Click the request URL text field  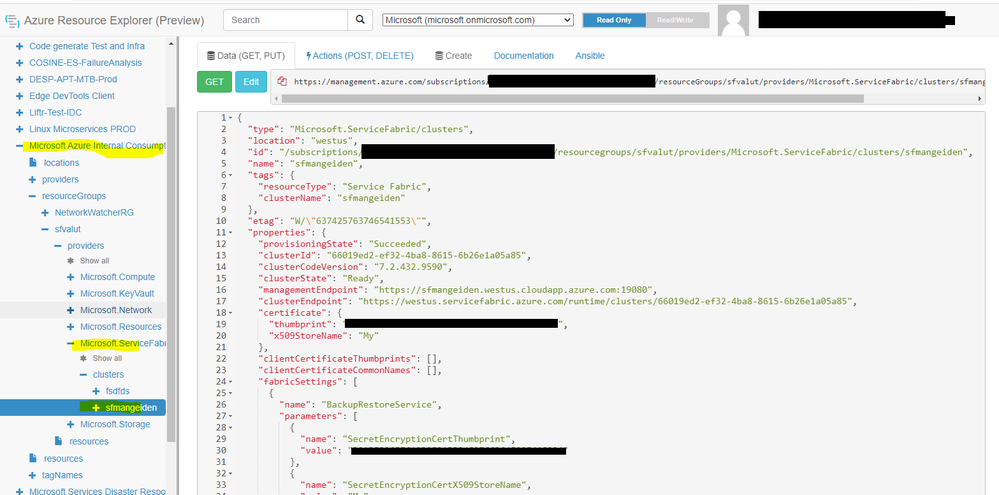click(637, 82)
